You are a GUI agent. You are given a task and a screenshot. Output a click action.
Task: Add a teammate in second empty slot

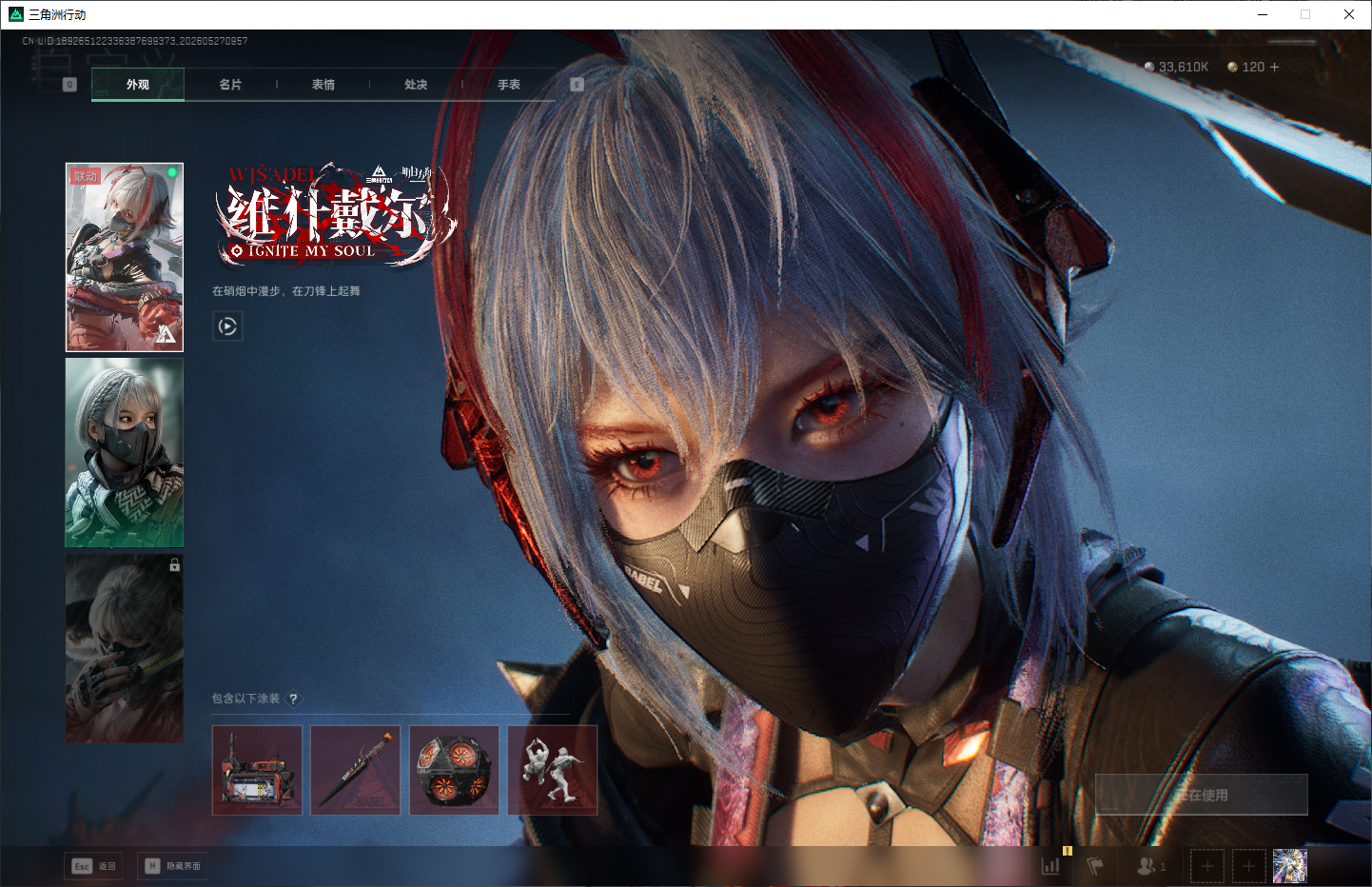(x=1249, y=866)
